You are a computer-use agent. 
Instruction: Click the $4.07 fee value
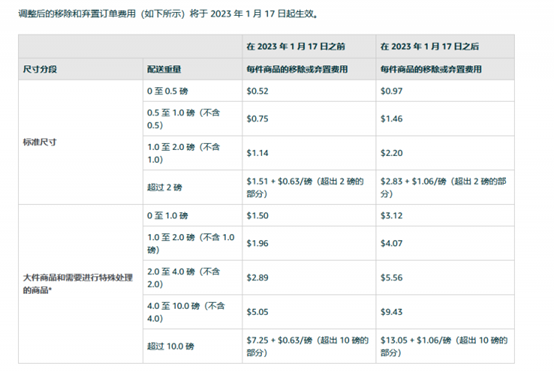[x=391, y=243]
